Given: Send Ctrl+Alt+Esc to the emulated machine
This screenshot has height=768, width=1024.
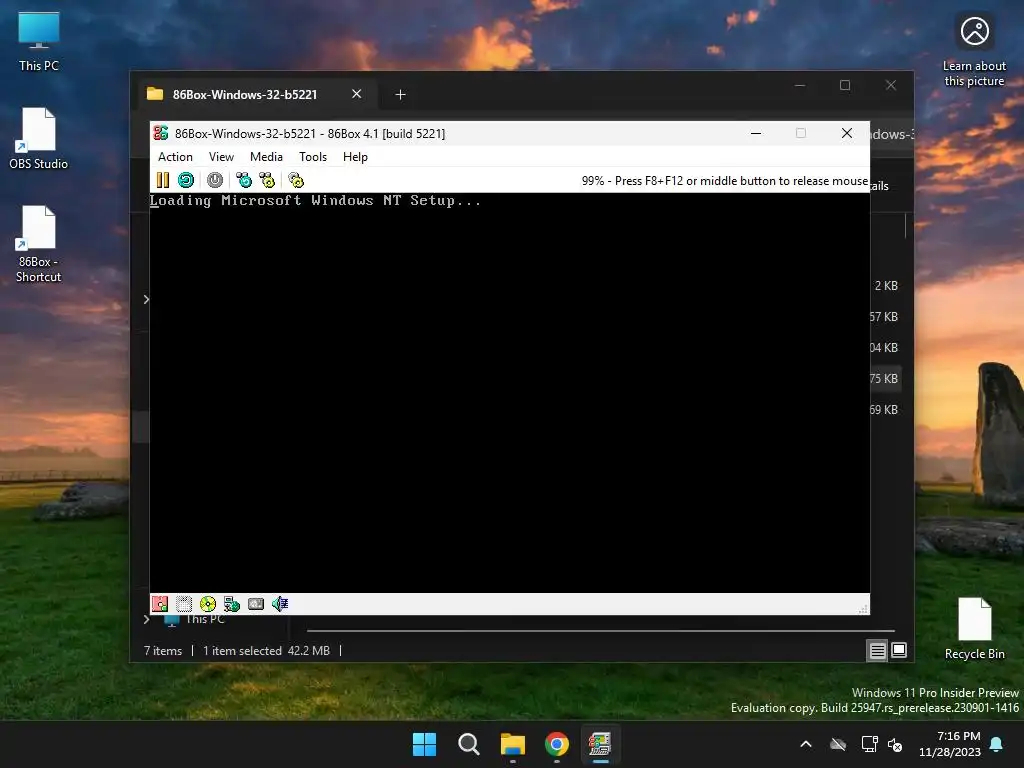Looking at the screenshot, I should pyautogui.click(x=267, y=180).
